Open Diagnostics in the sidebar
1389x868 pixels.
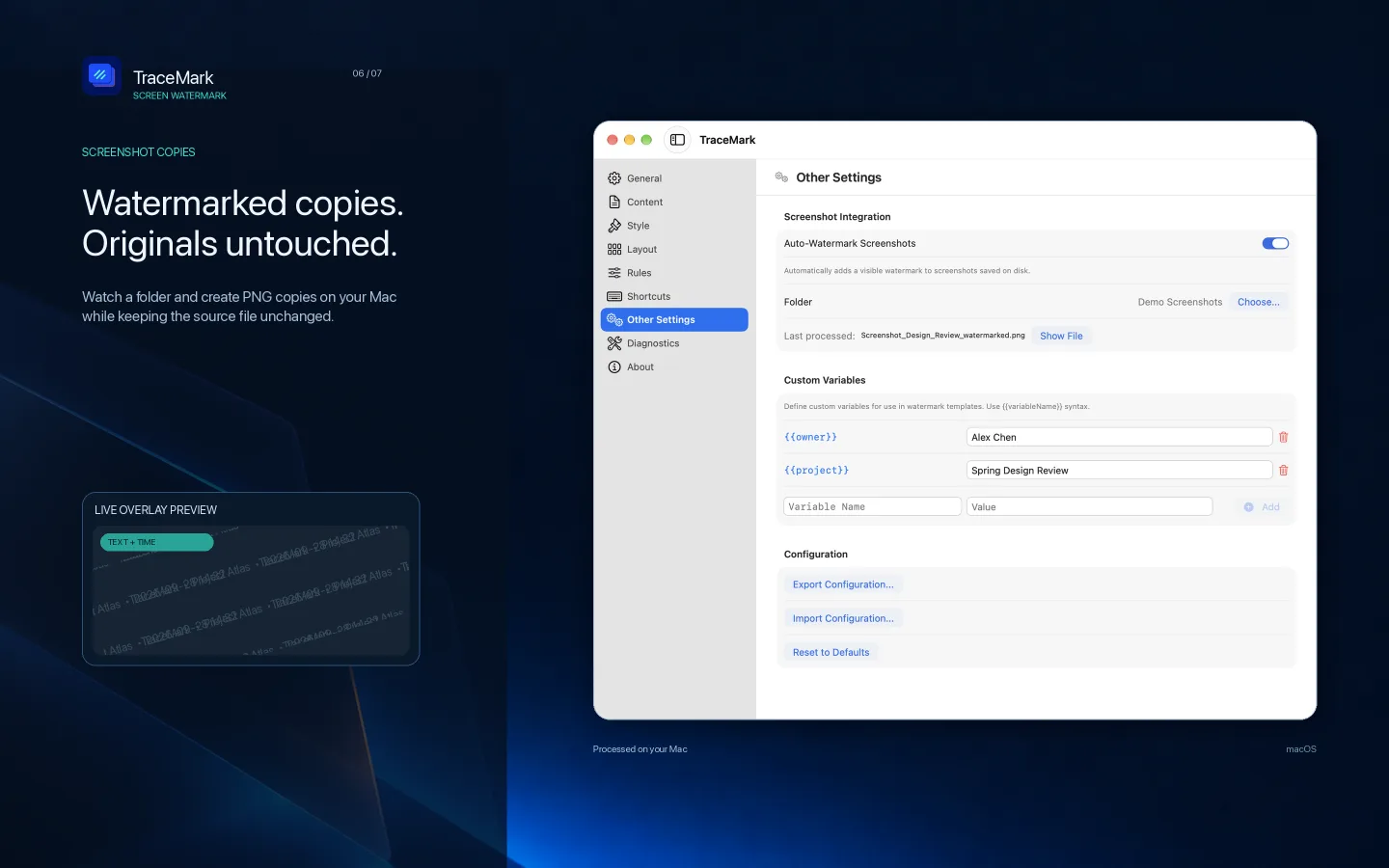674,343
